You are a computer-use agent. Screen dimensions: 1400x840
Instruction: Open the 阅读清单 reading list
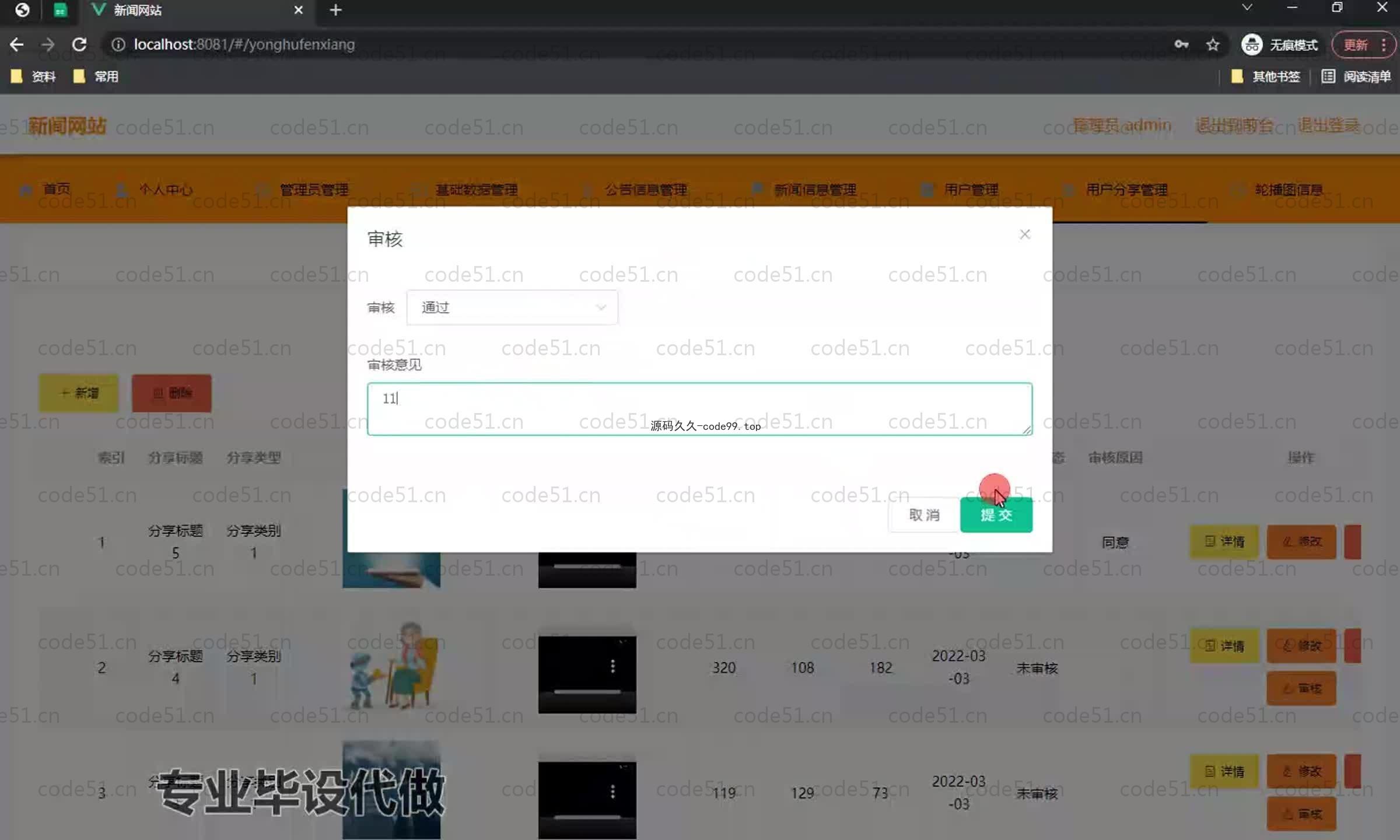1356,76
